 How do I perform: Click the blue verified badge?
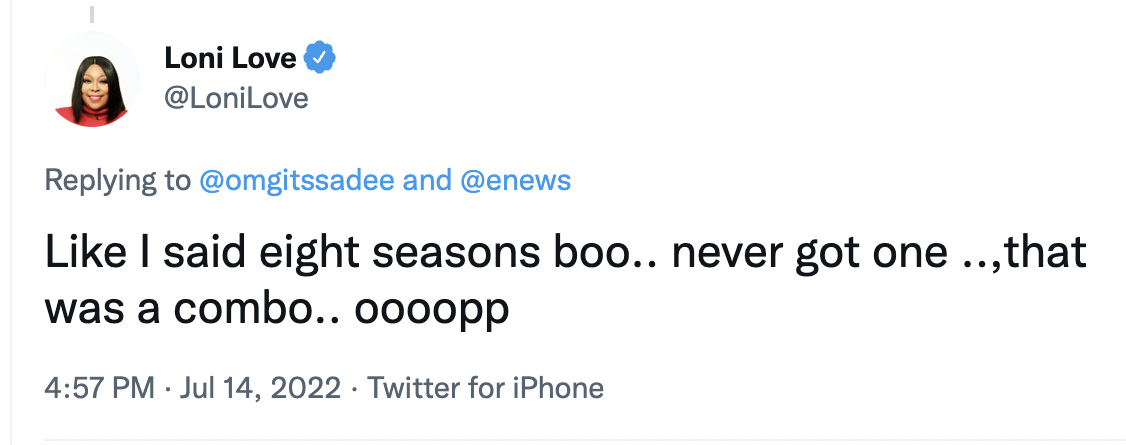click(319, 59)
